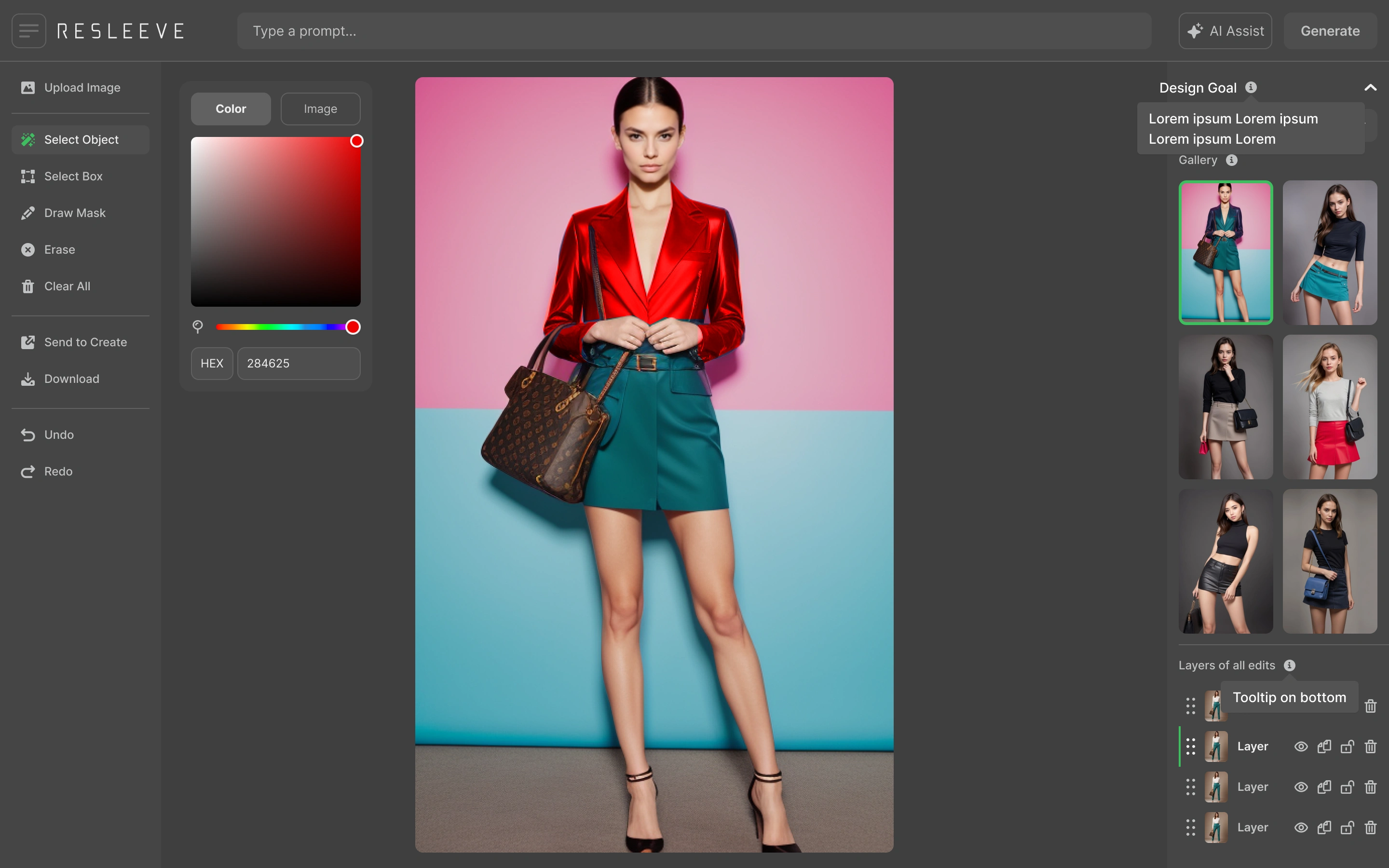Viewport: 1389px width, 868px height.
Task: Download the edited image
Action: point(81,379)
